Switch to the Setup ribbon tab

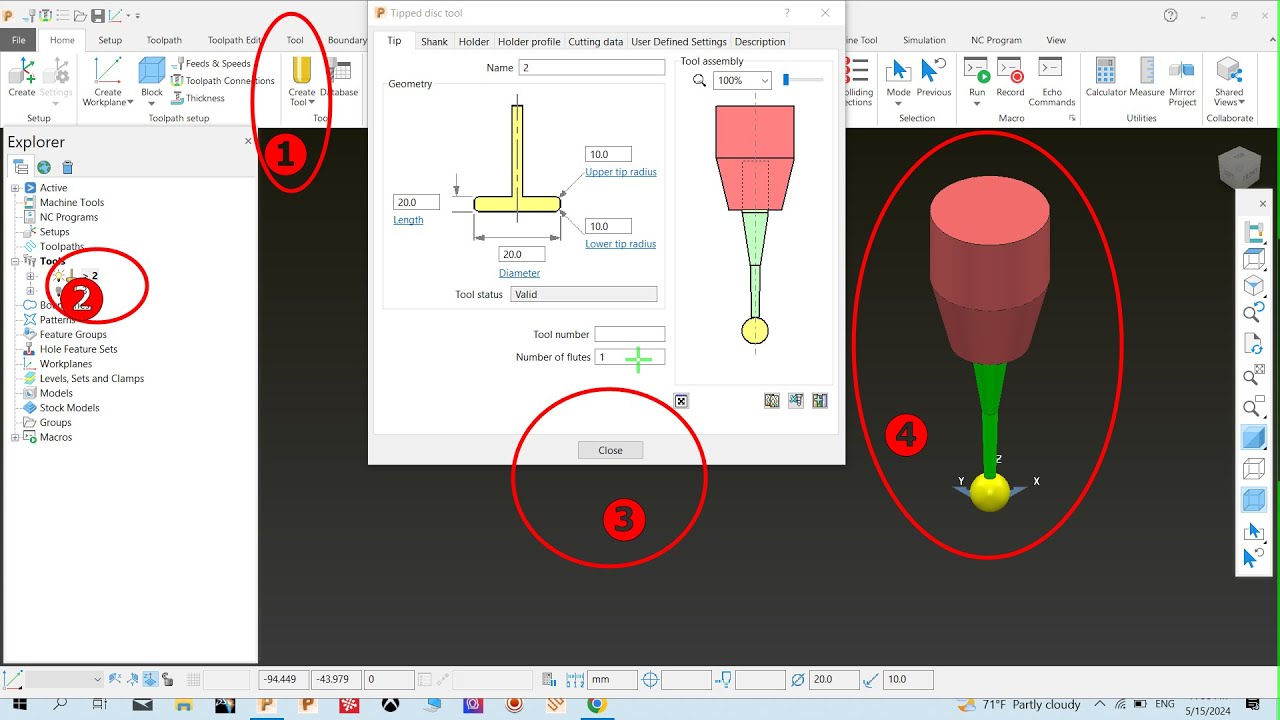[110, 40]
